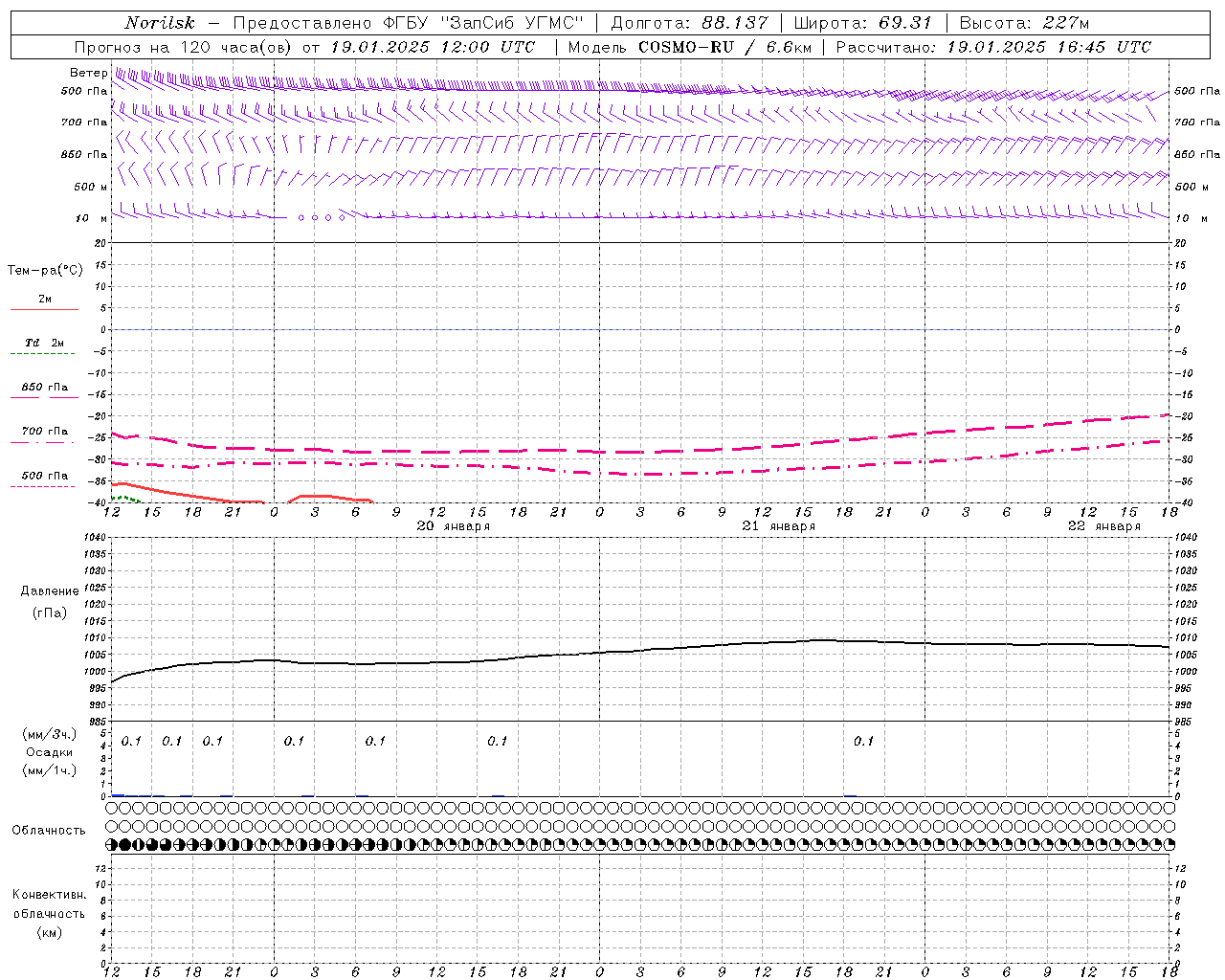Click the (мм/3ч.) precipitation unit label
Image resolution: width=1225 pixels, height=980 pixels.
click(x=50, y=734)
